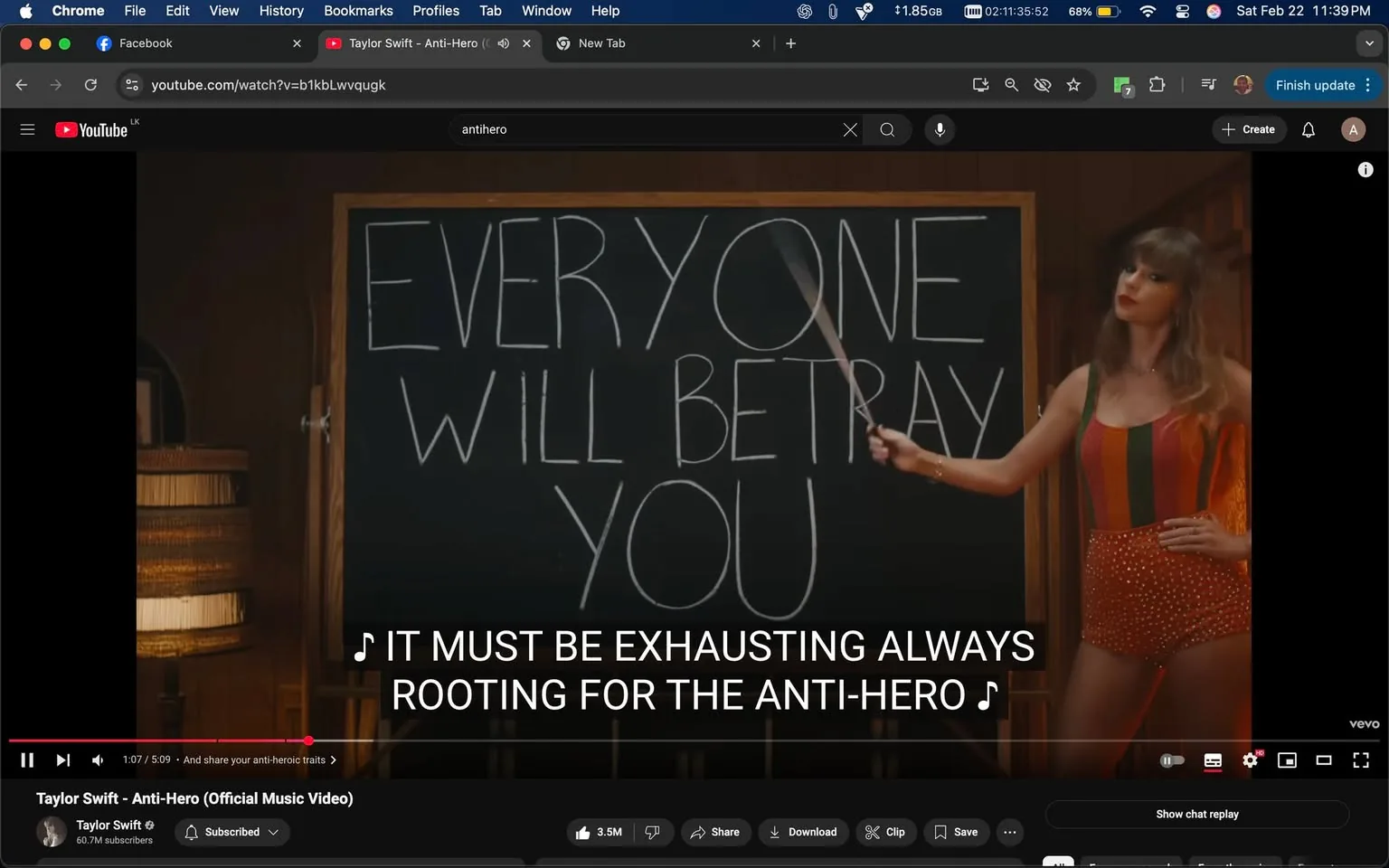The image size is (1389, 868).
Task: Open the Bookmarks menu
Action: [x=357, y=11]
